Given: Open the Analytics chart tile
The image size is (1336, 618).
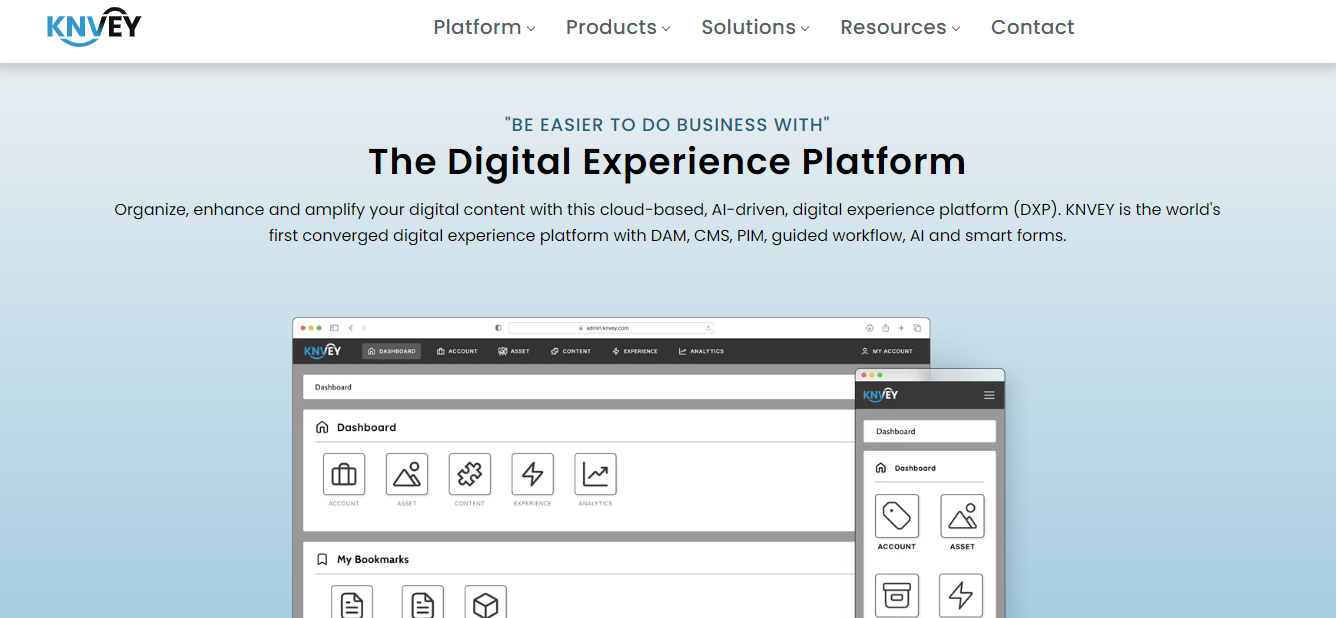Looking at the screenshot, I should click(x=596, y=474).
